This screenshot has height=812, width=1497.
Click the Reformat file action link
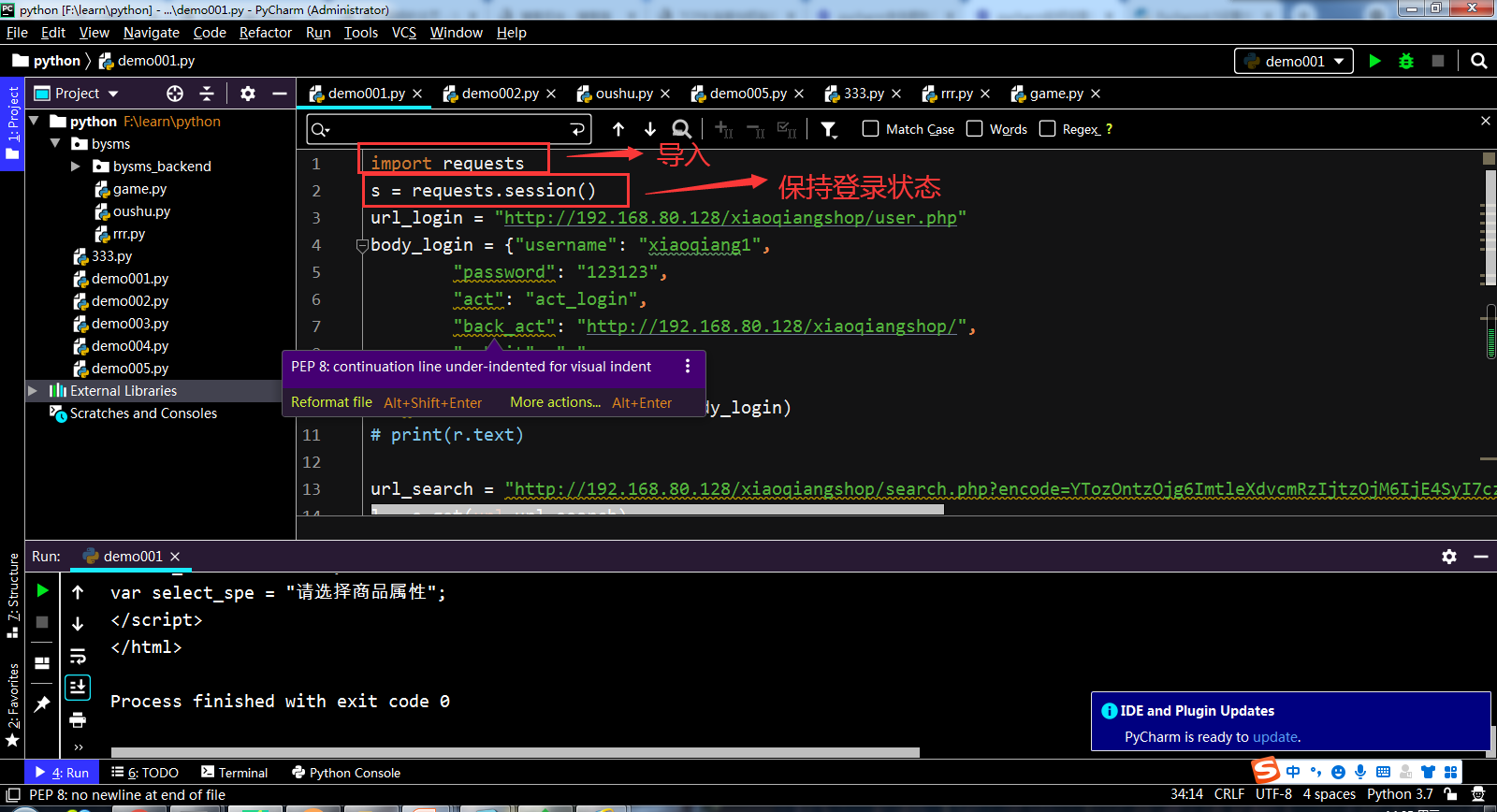tap(331, 402)
